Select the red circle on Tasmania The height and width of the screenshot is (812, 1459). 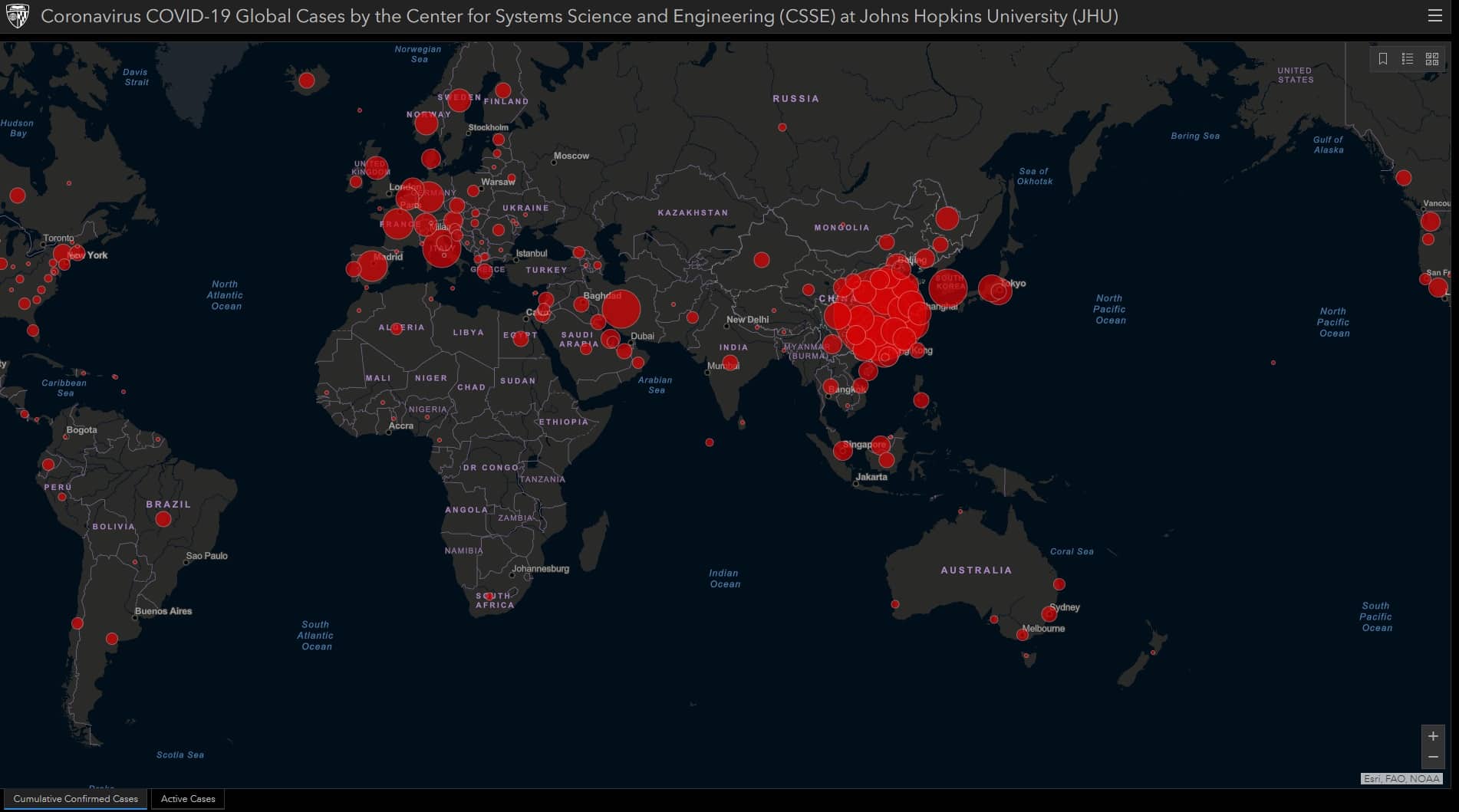[x=1026, y=656]
